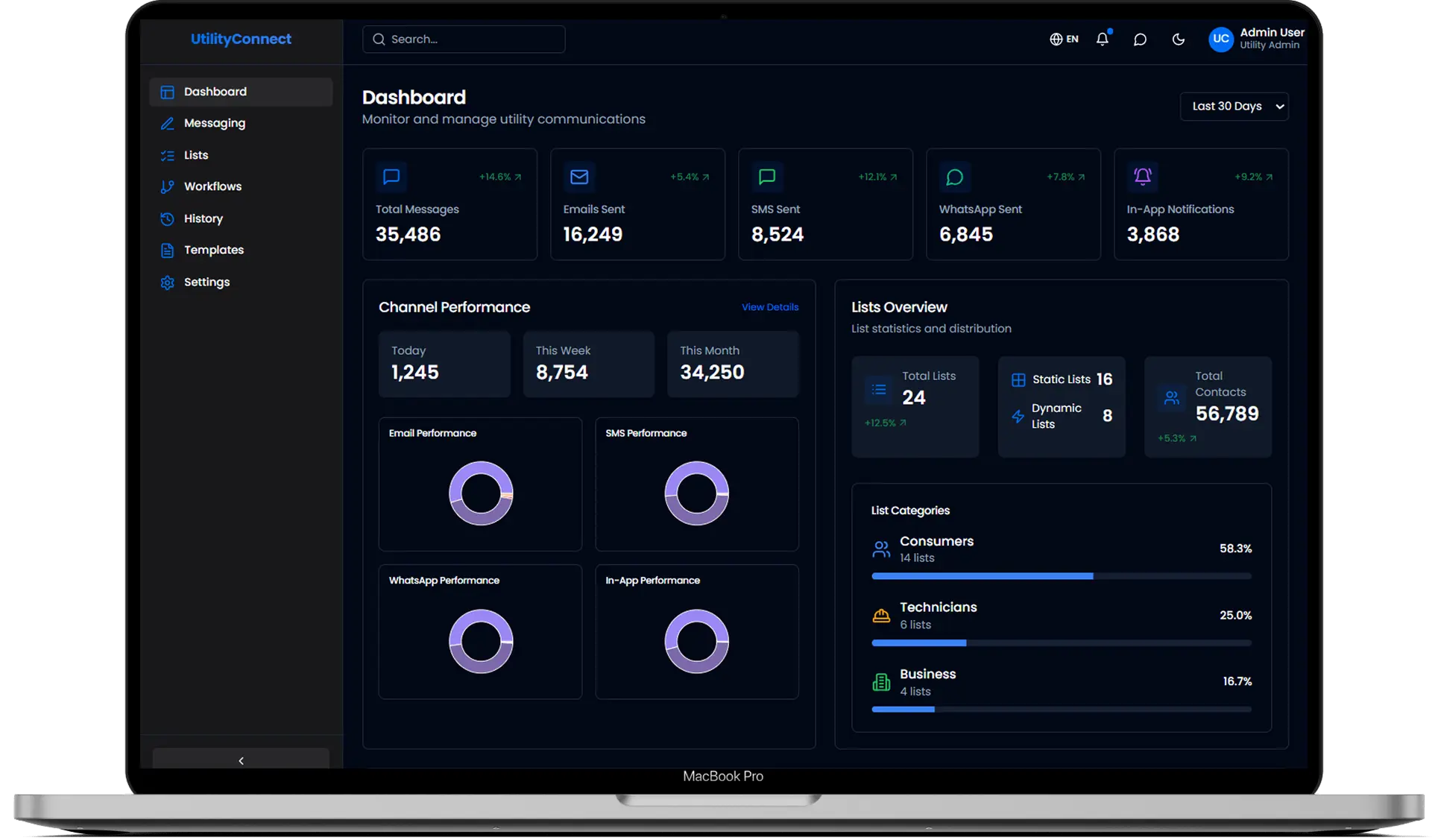This screenshot has width=1438, height=840.
Task: Switch language using the EN globe toggle
Action: (x=1064, y=39)
